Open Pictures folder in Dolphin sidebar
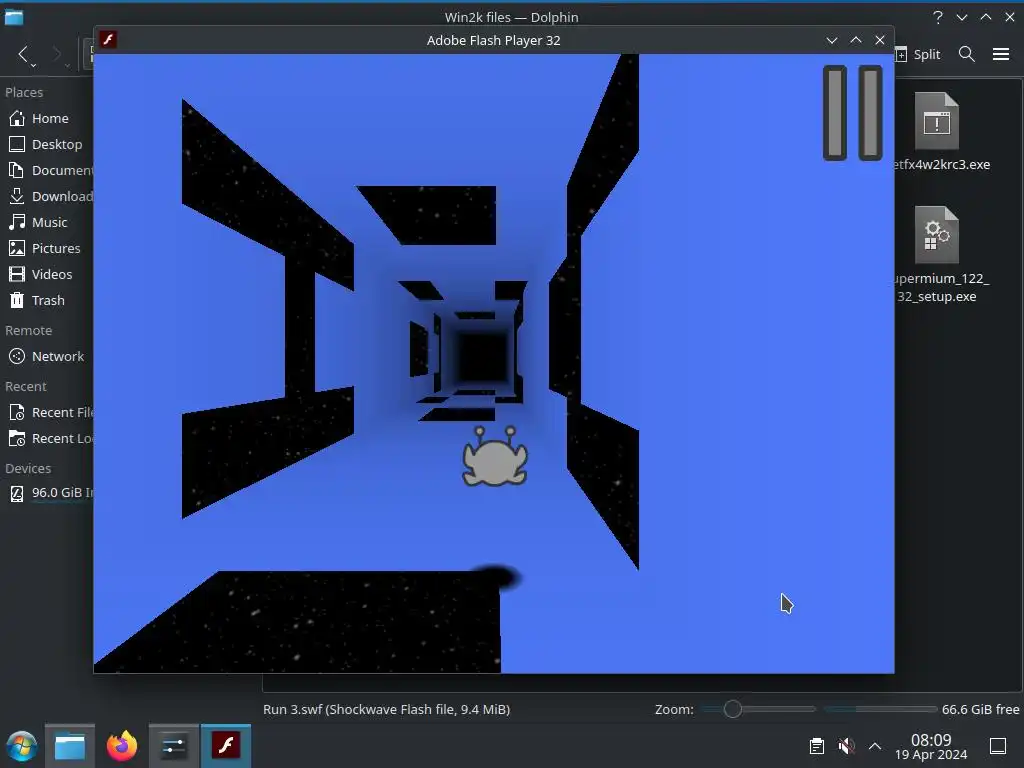 coord(47,248)
